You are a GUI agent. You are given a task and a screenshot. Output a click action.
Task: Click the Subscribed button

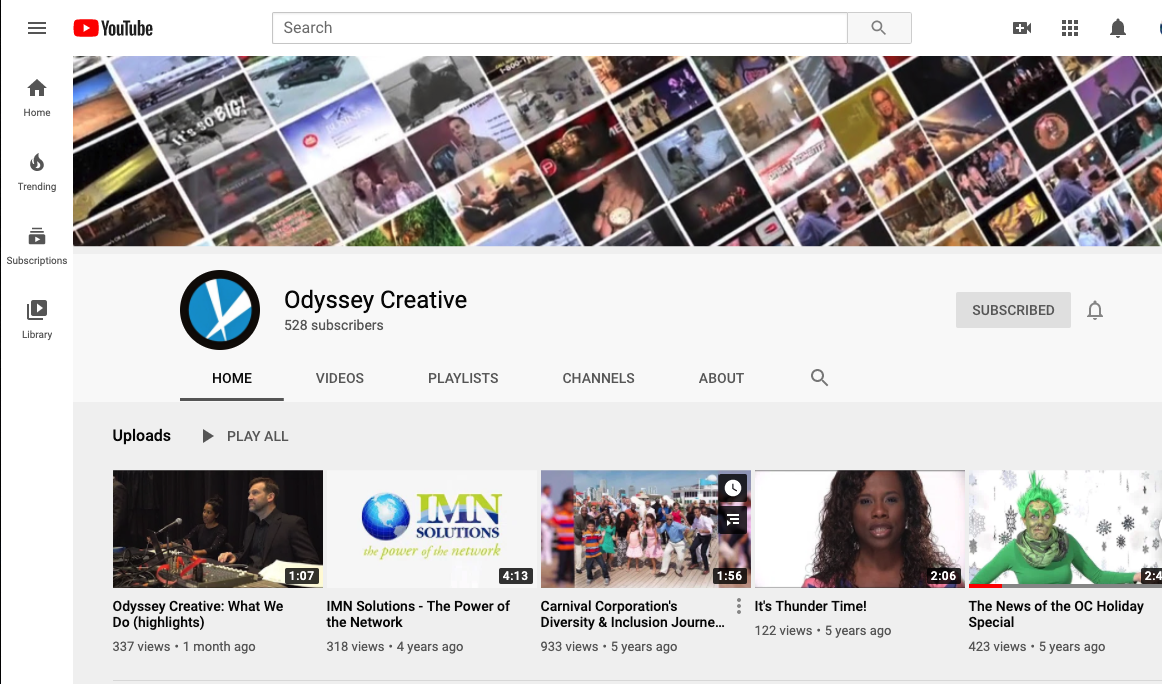1013,310
